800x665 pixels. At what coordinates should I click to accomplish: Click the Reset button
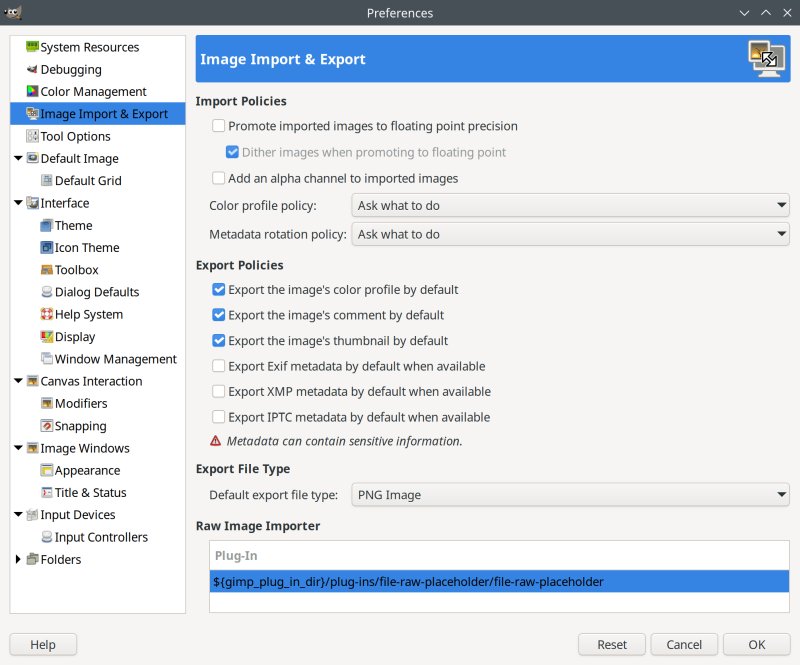[x=611, y=644]
